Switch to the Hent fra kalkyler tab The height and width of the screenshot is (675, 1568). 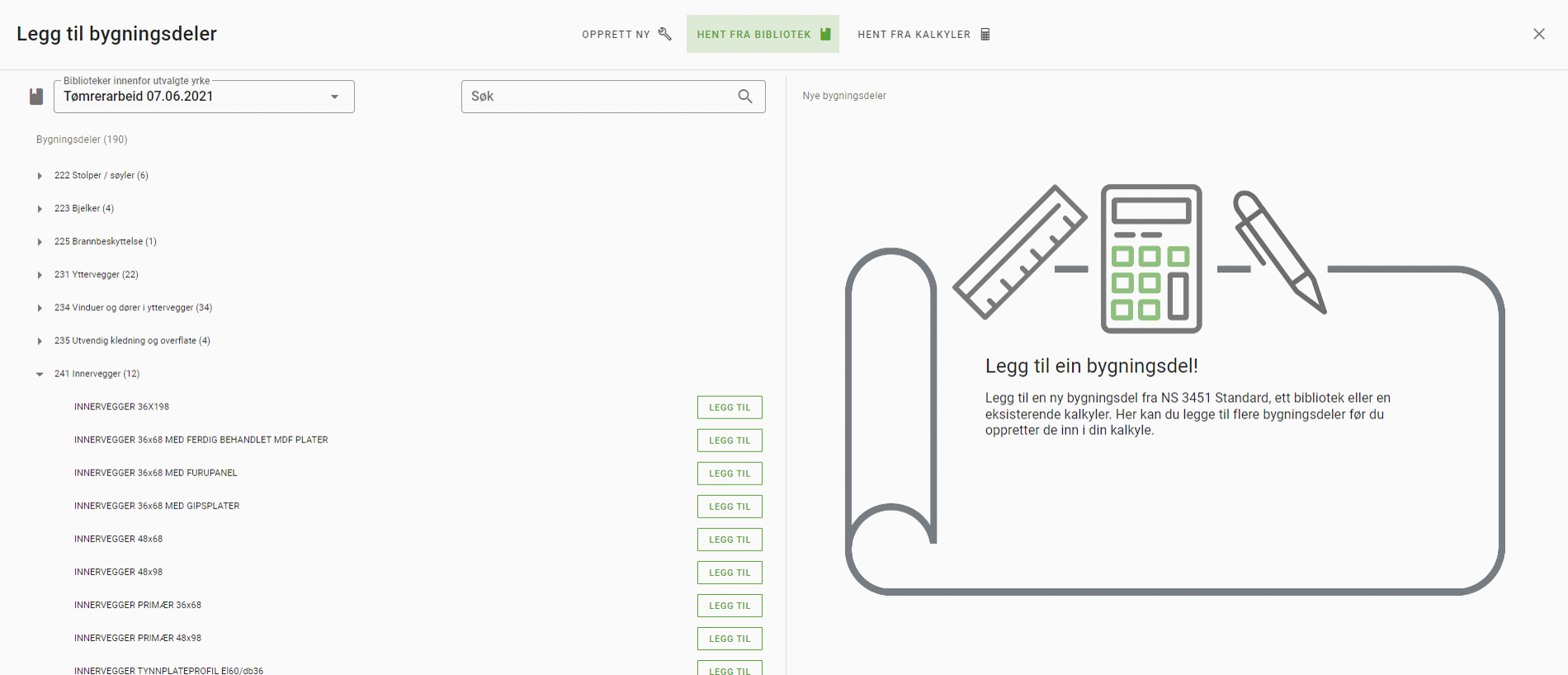(x=923, y=34)
